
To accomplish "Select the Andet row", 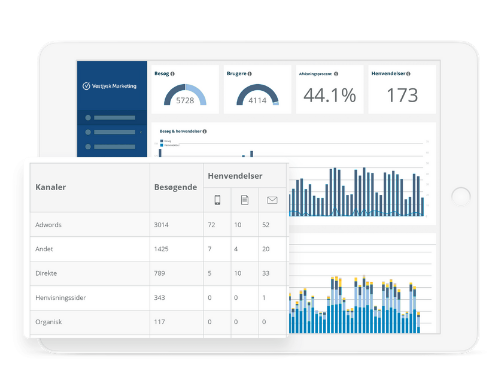I will click(158, 249).
